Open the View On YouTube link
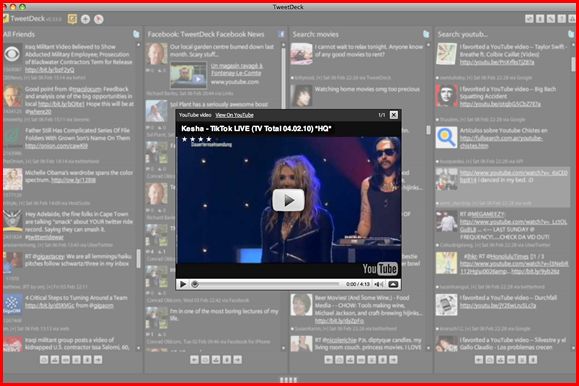The width and height of the screenshot is (579, 386). 234,115
